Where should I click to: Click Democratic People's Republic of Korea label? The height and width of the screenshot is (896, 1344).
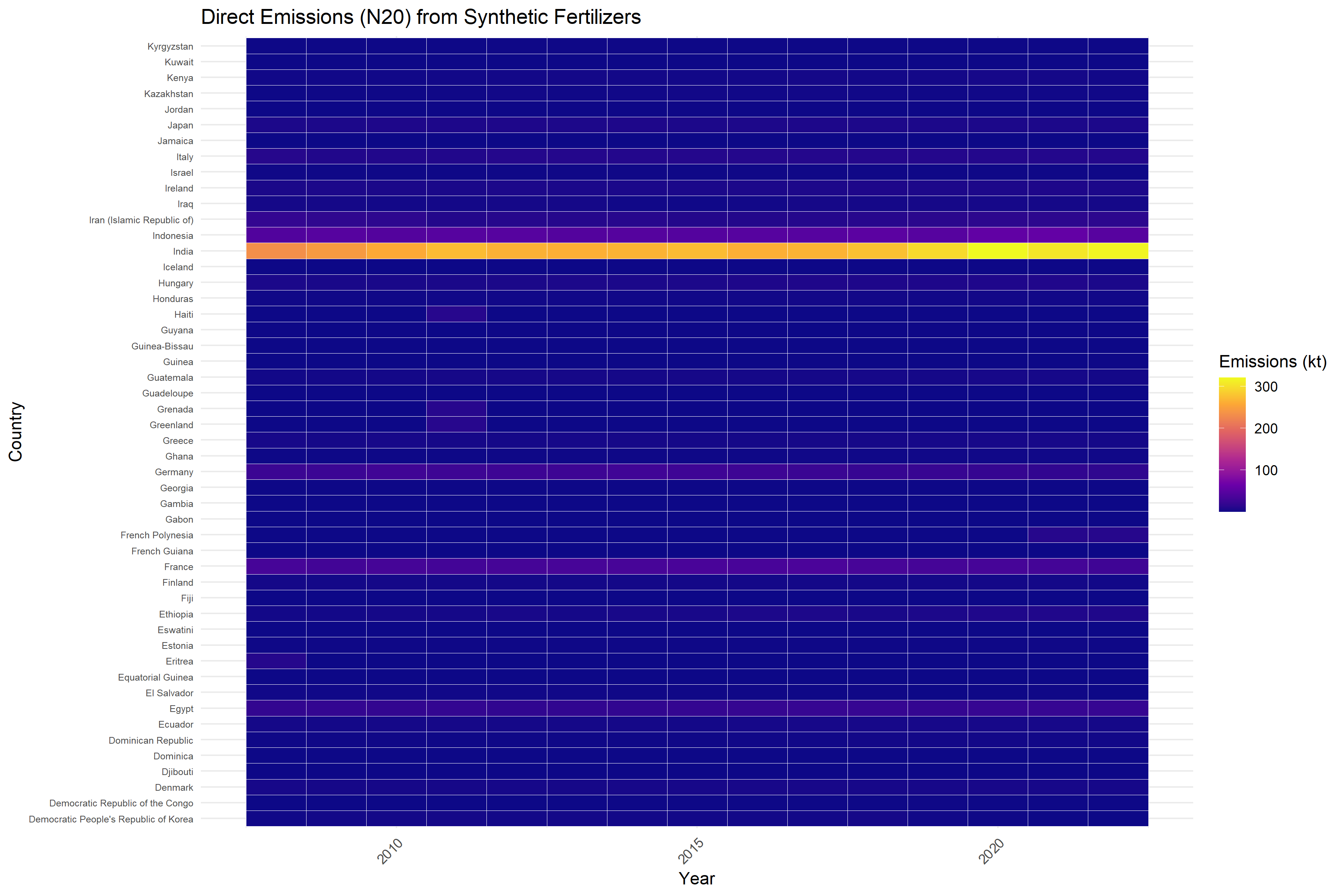pyautogui.click(x=111, y=819)
